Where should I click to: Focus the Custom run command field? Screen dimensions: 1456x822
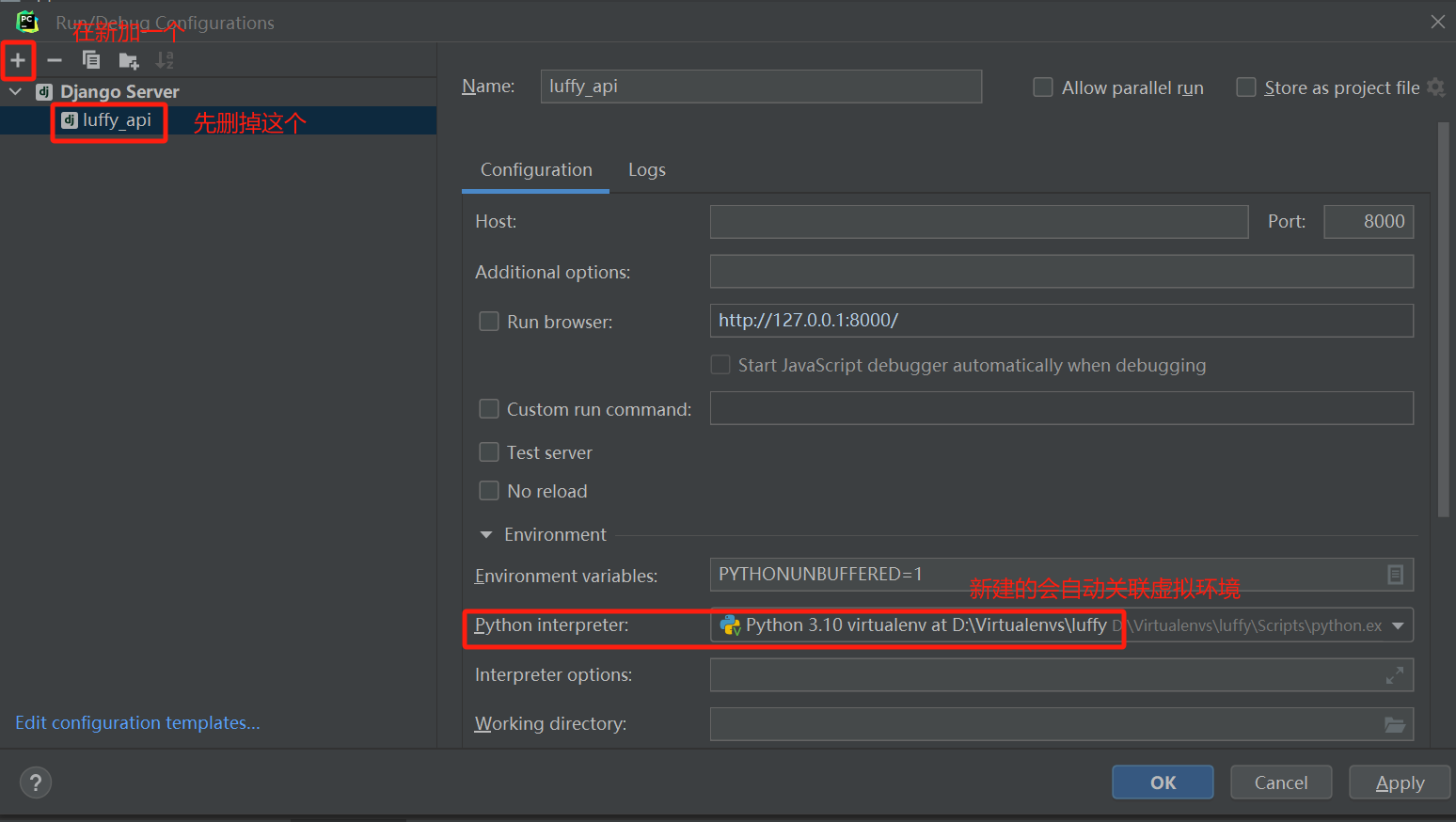click(1062, 408)
